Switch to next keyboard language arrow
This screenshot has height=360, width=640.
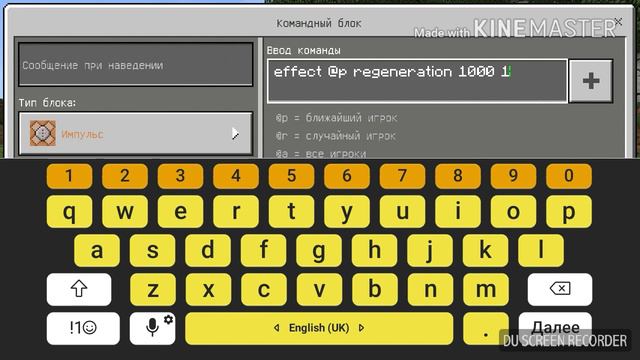click(361, 328)
